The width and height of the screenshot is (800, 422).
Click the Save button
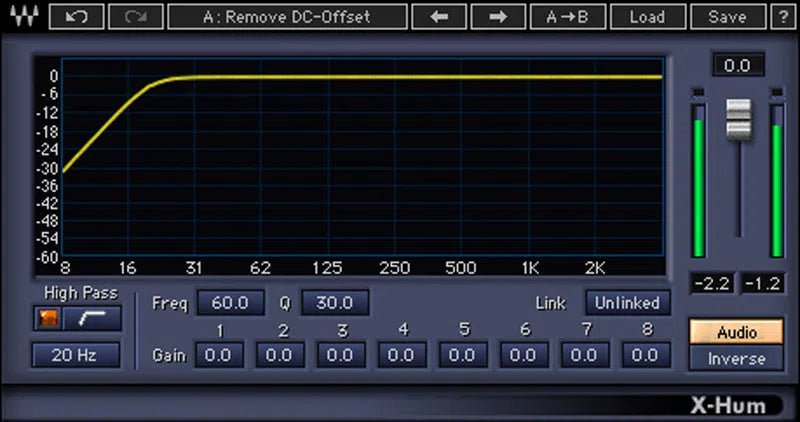point(727,17)
